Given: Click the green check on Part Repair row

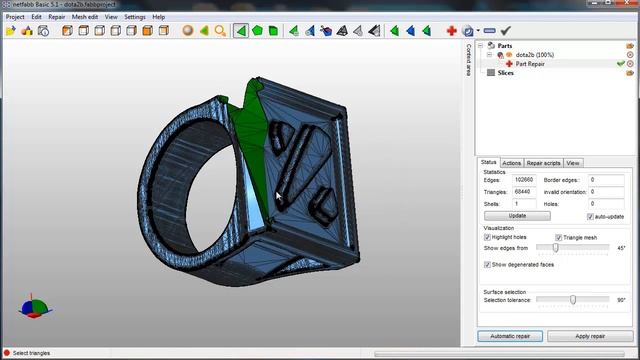Looking at the screenshot, I should pos(621,64).
